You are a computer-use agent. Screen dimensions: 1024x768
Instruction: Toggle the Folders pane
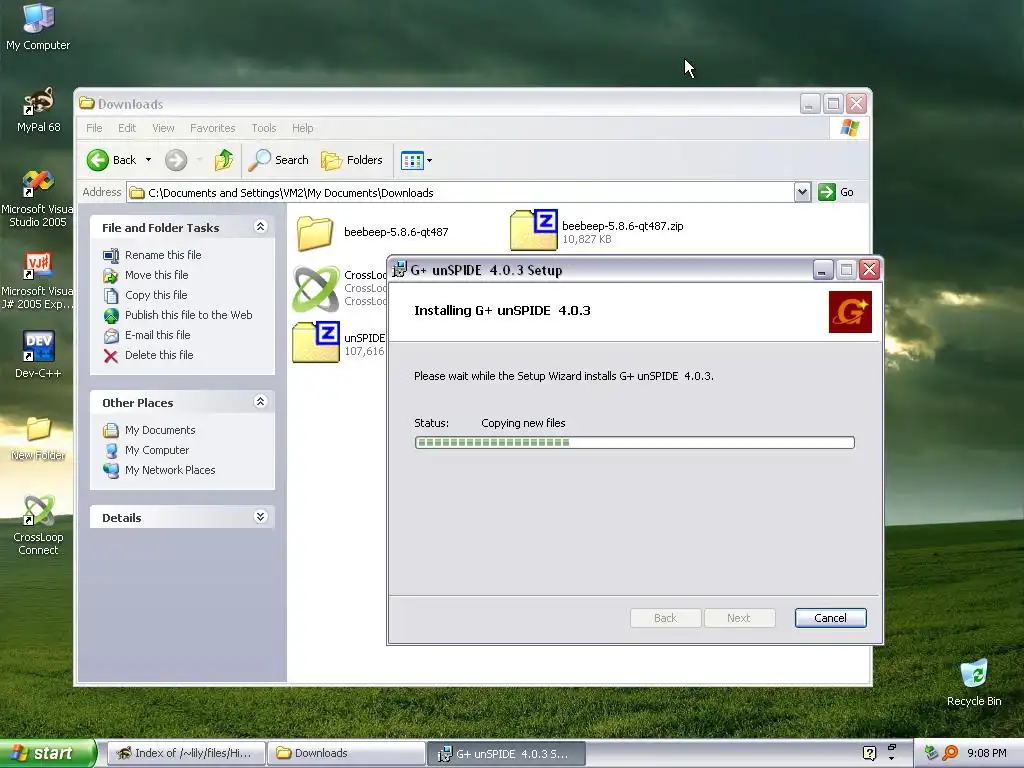(351, 160)
